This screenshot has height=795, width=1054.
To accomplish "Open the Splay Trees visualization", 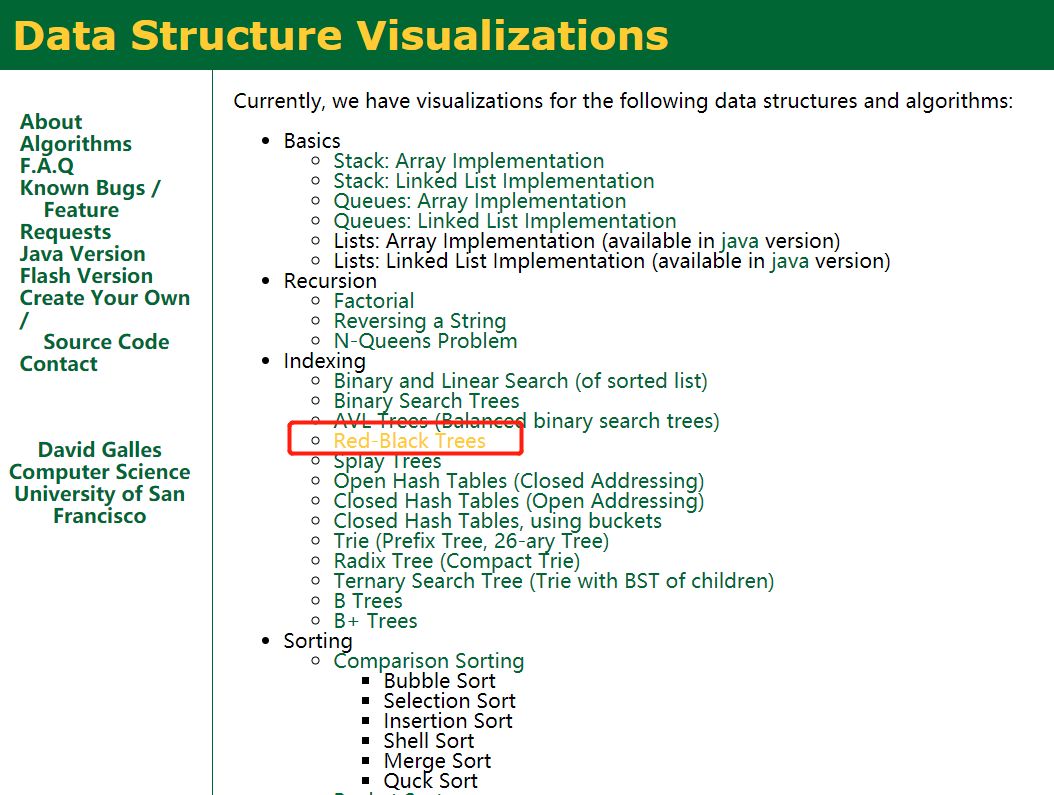I will tap(387, 461).
